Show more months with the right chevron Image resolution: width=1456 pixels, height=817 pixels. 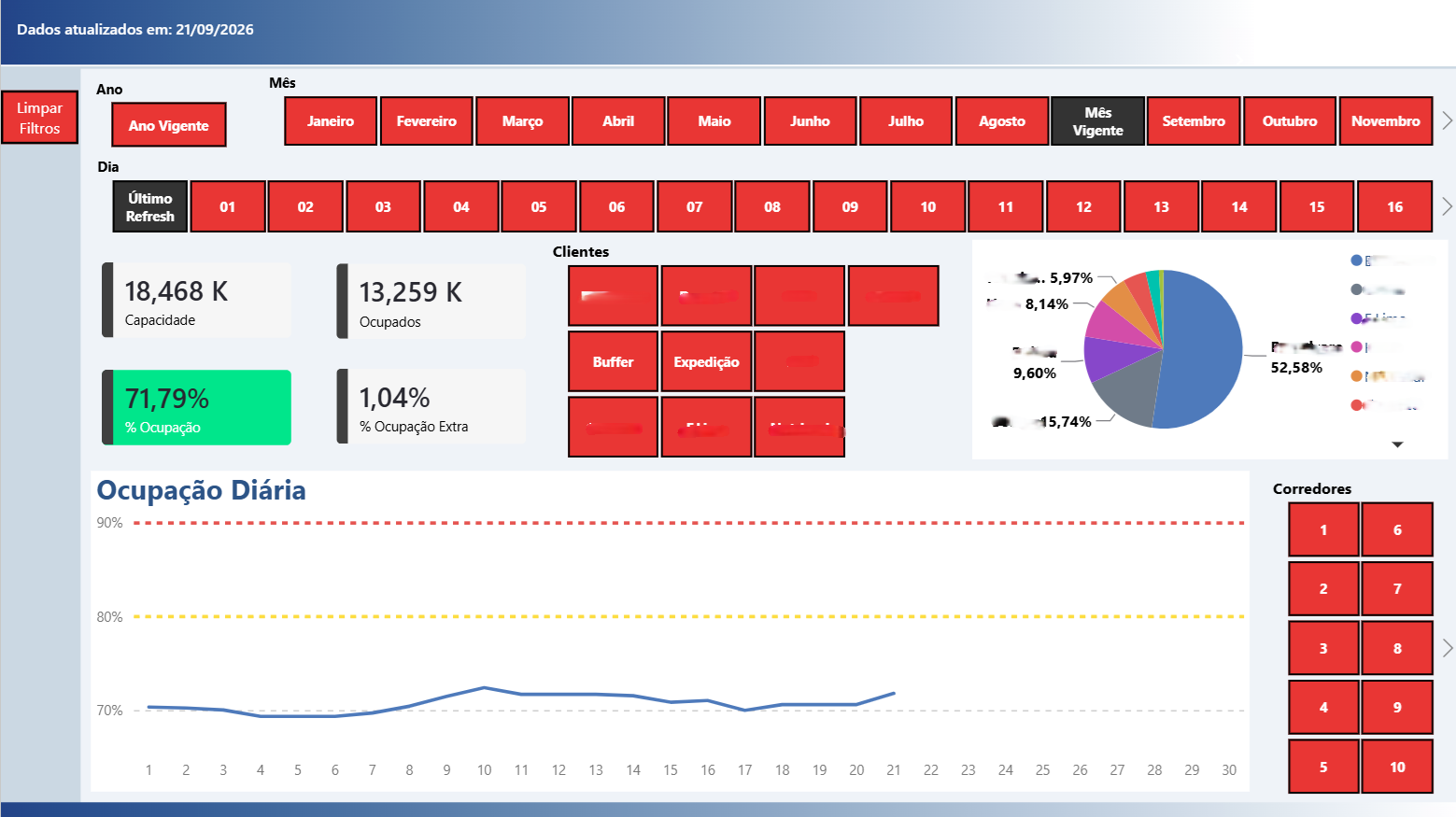(x=1447, y=120)
